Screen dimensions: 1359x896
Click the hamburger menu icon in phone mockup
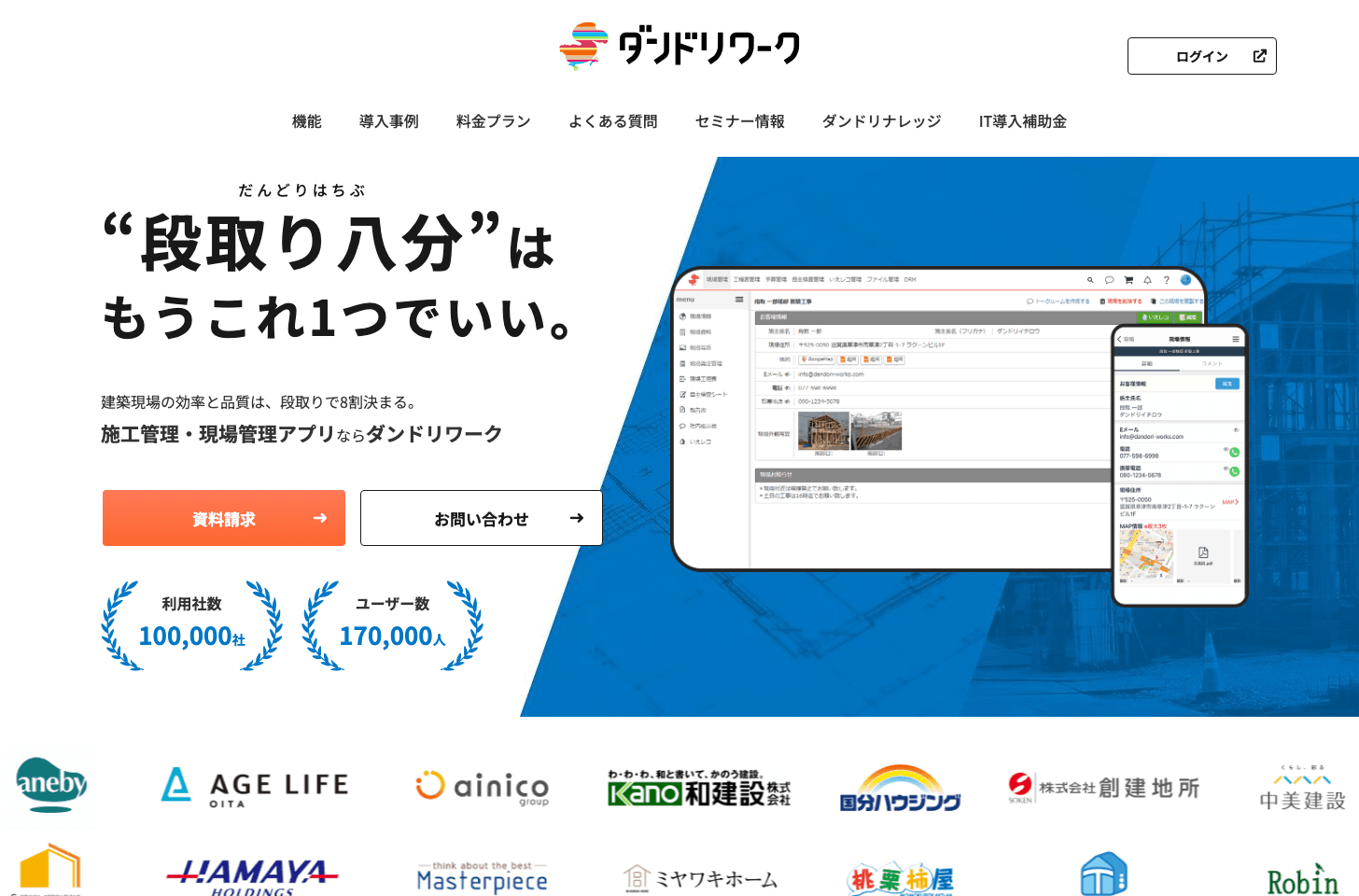point(1235,339)
